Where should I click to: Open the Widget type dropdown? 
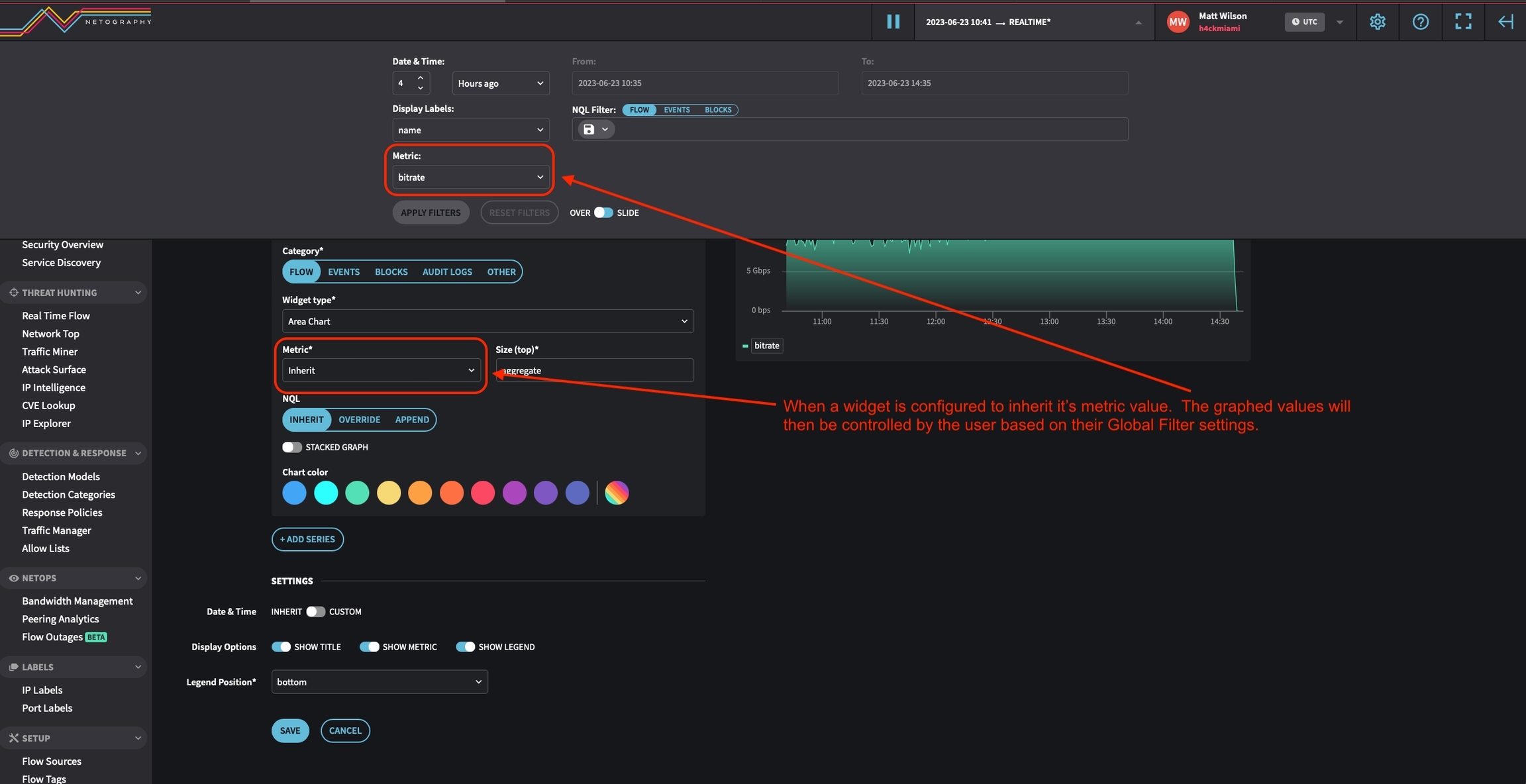(x=487, y=321)
